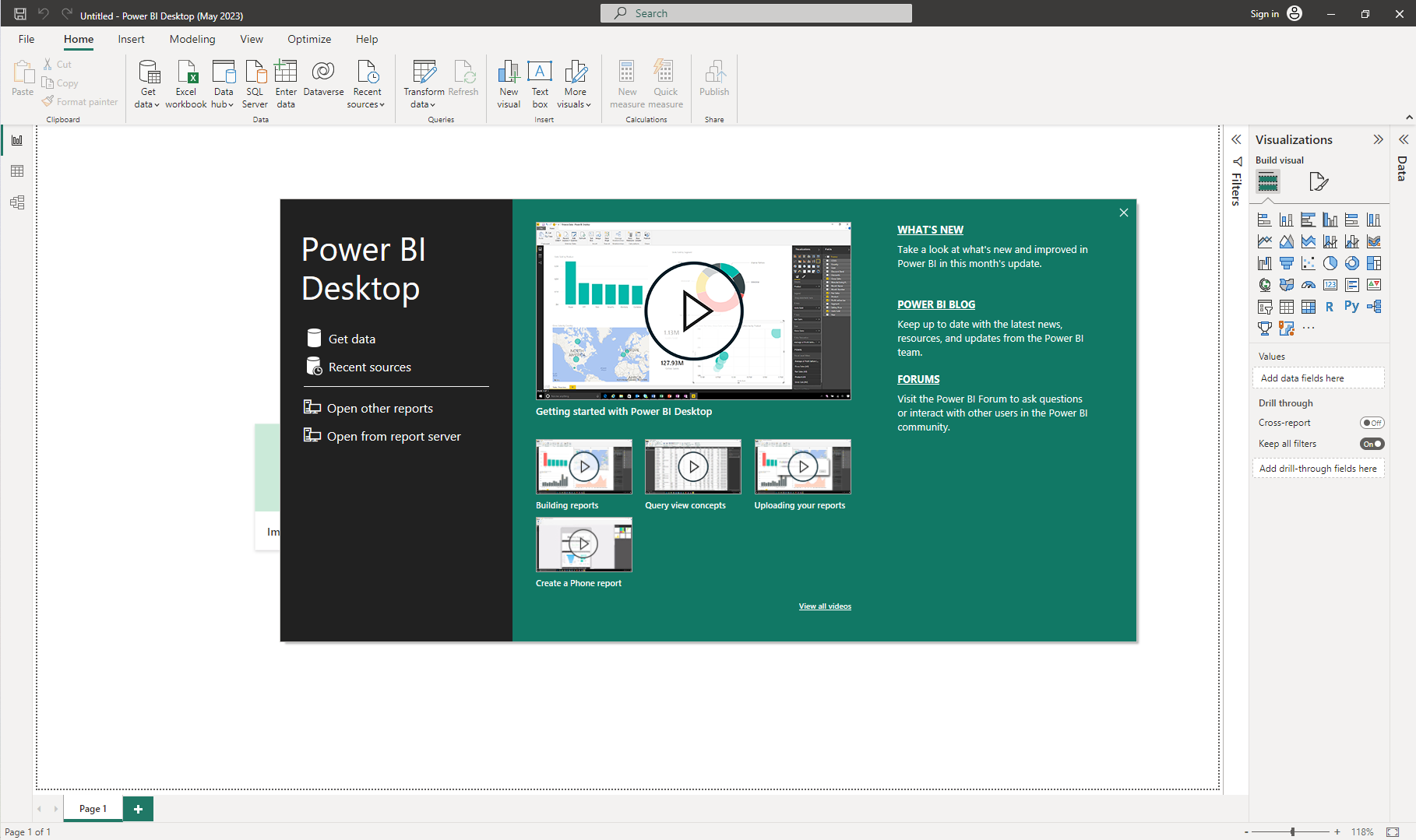
Task: Add a new page with plus tab
Action: pos(138,809)
